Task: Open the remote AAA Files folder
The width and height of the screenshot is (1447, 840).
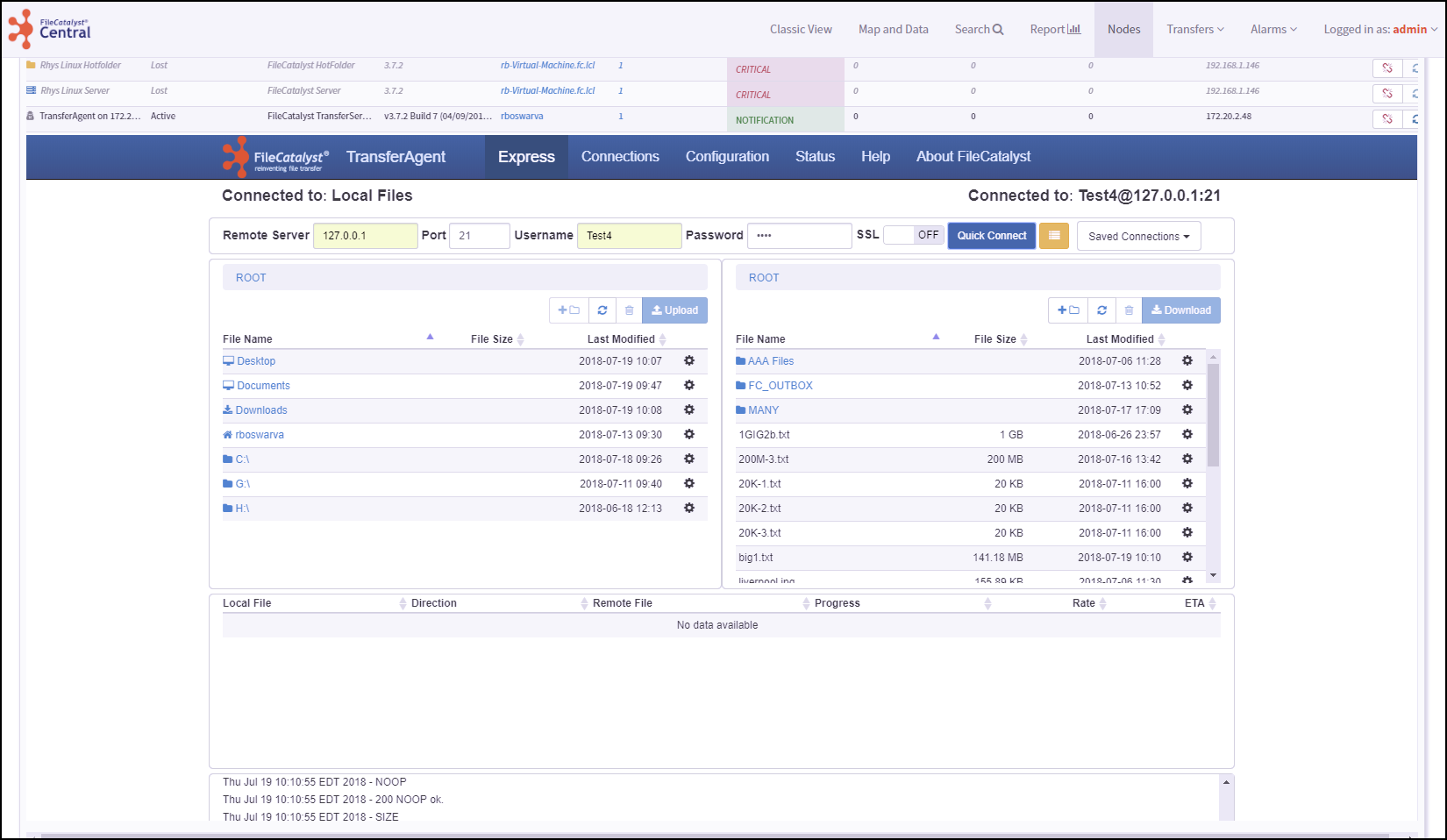Action: pos(771,361)
